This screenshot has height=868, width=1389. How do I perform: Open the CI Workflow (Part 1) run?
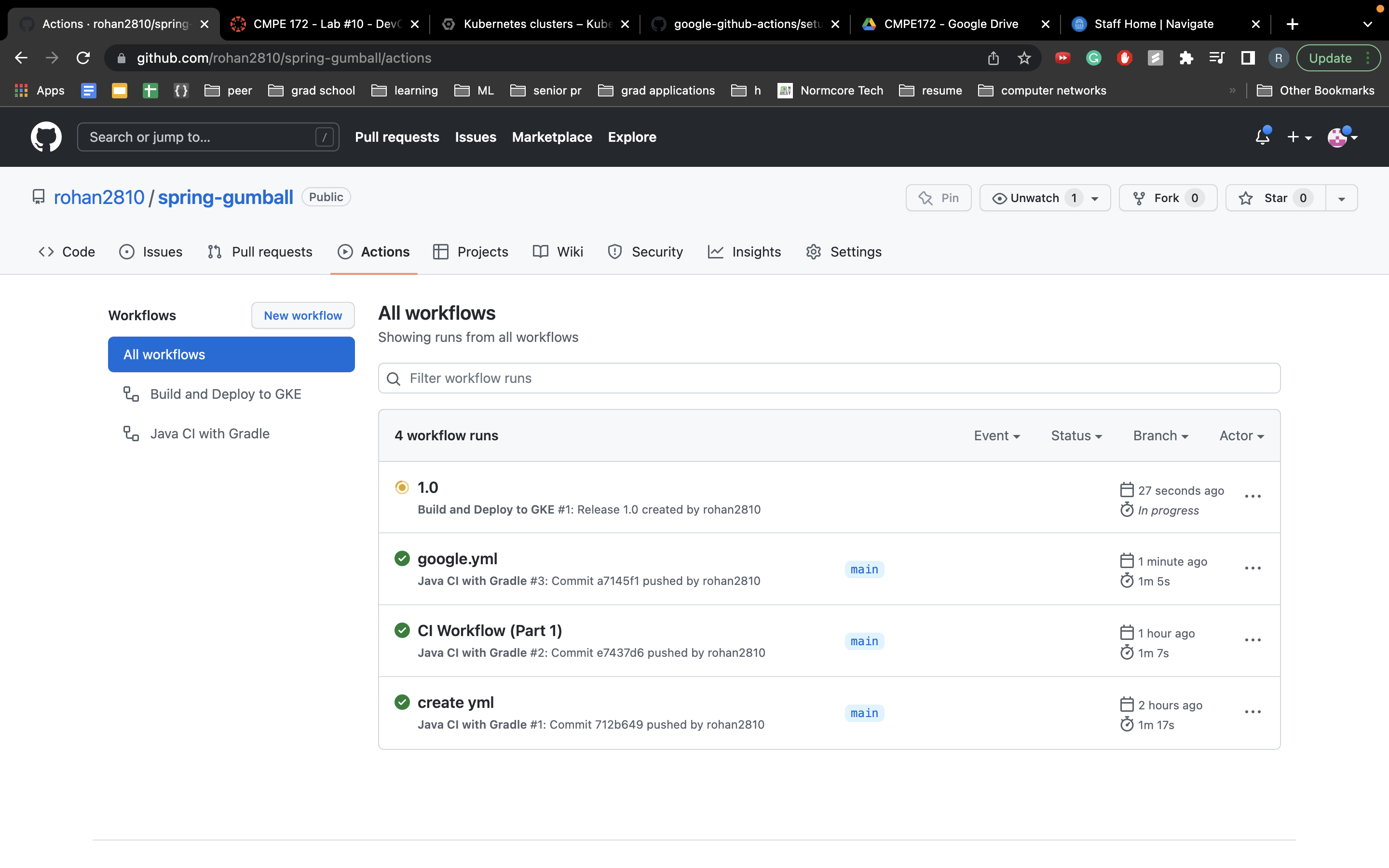490,630
